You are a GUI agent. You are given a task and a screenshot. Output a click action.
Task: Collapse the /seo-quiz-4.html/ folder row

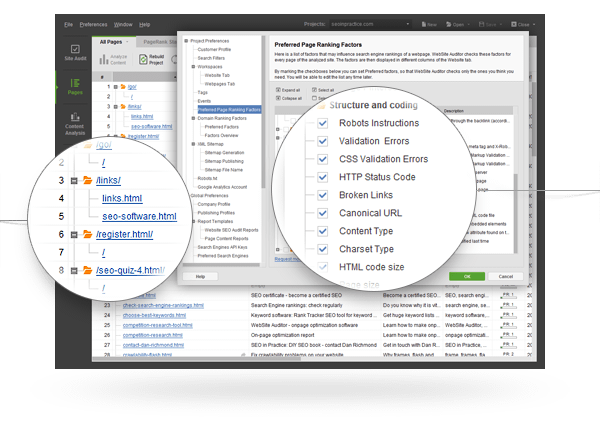point(74,271)
